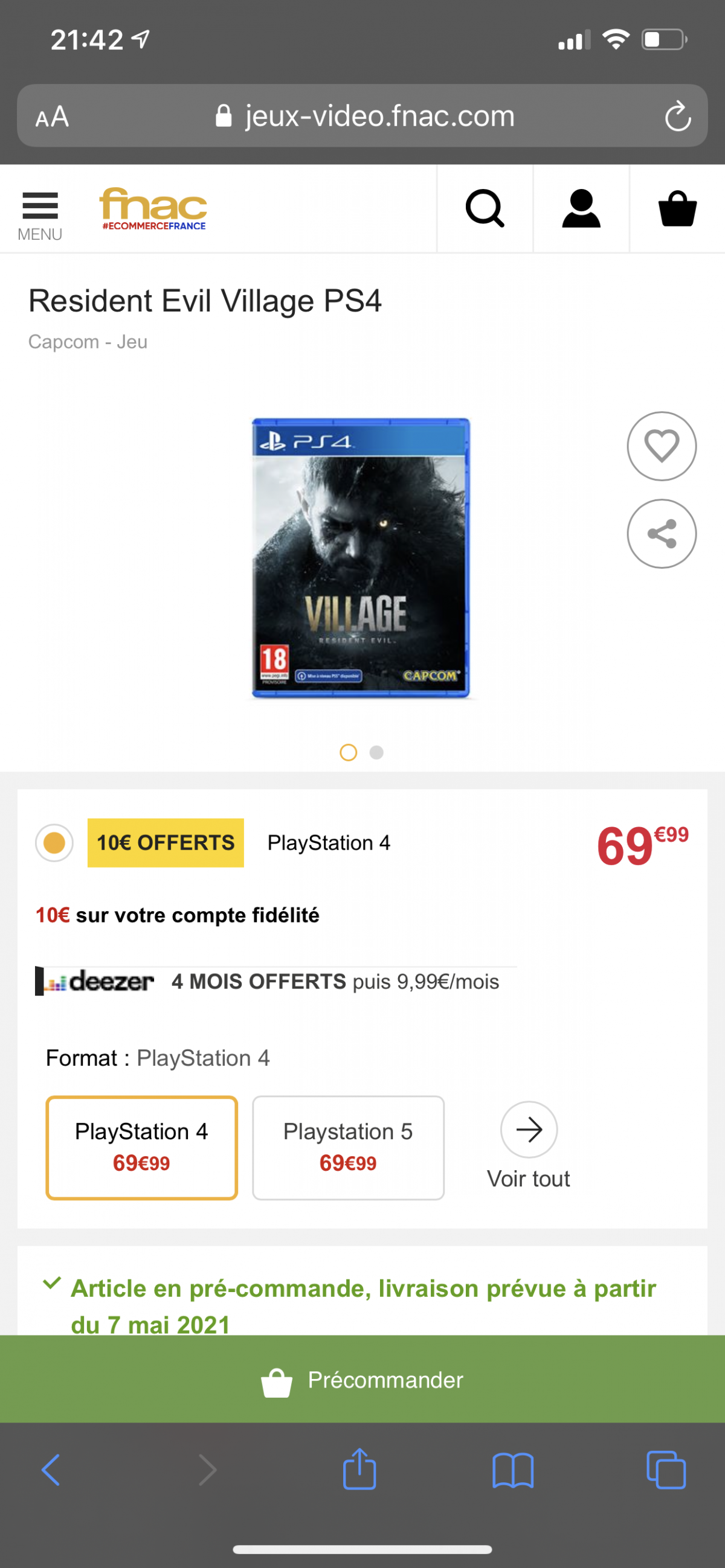Viewport: 725px width, 1568px height.
Task: Open Safari bookmarks icon
Action: [x=513, y=1470]
